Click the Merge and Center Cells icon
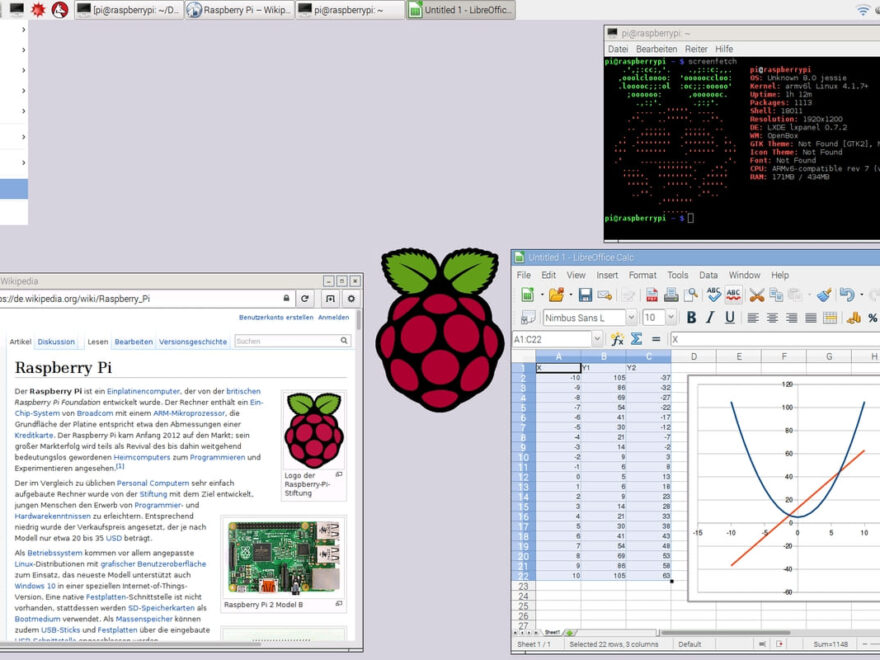This screenshot has width=880, height=660. pos(830,318)
